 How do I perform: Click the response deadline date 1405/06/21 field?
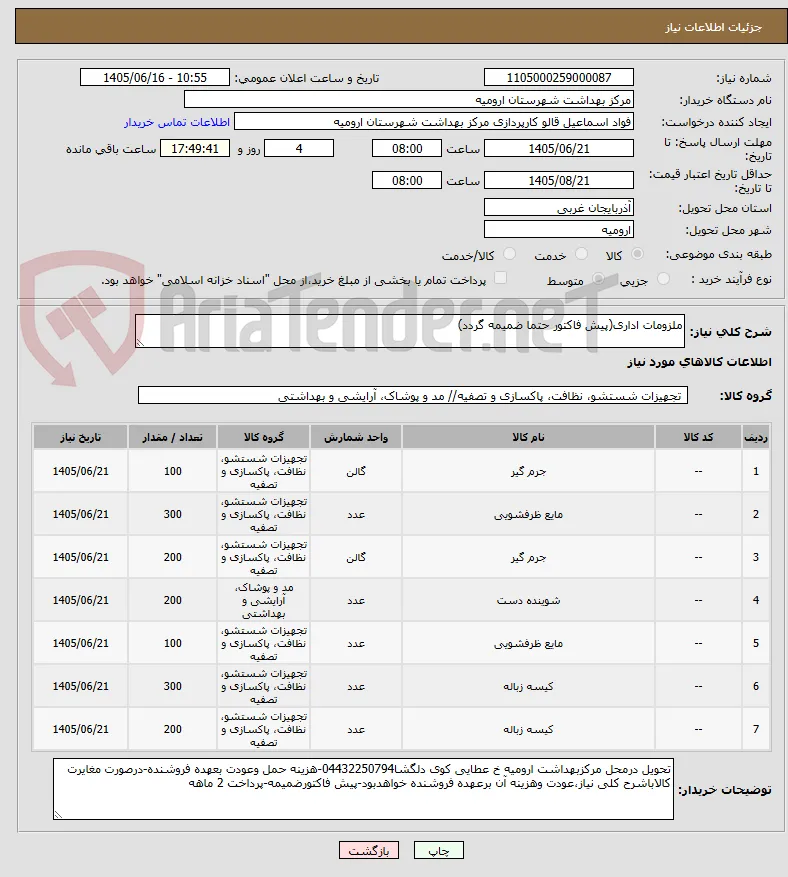pyautogui.click(x=559, y=148)
